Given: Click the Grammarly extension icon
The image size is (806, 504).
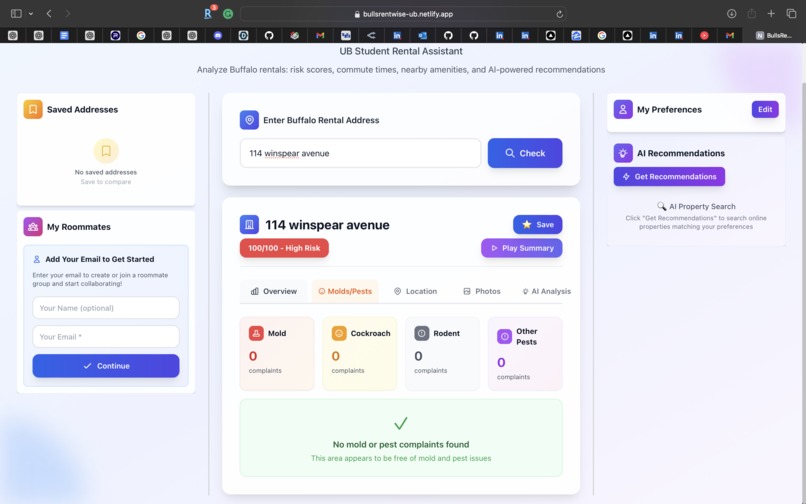Looking at the screenshot, I should pyautogui.click(x=228, y=14).
